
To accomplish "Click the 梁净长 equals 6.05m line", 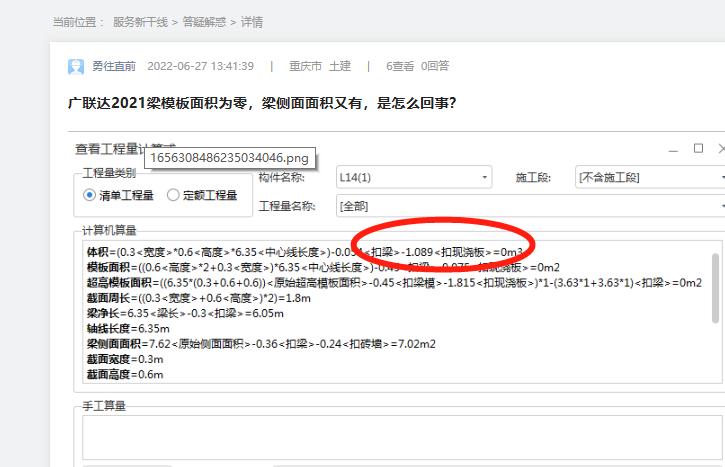I will click(185, 313).
